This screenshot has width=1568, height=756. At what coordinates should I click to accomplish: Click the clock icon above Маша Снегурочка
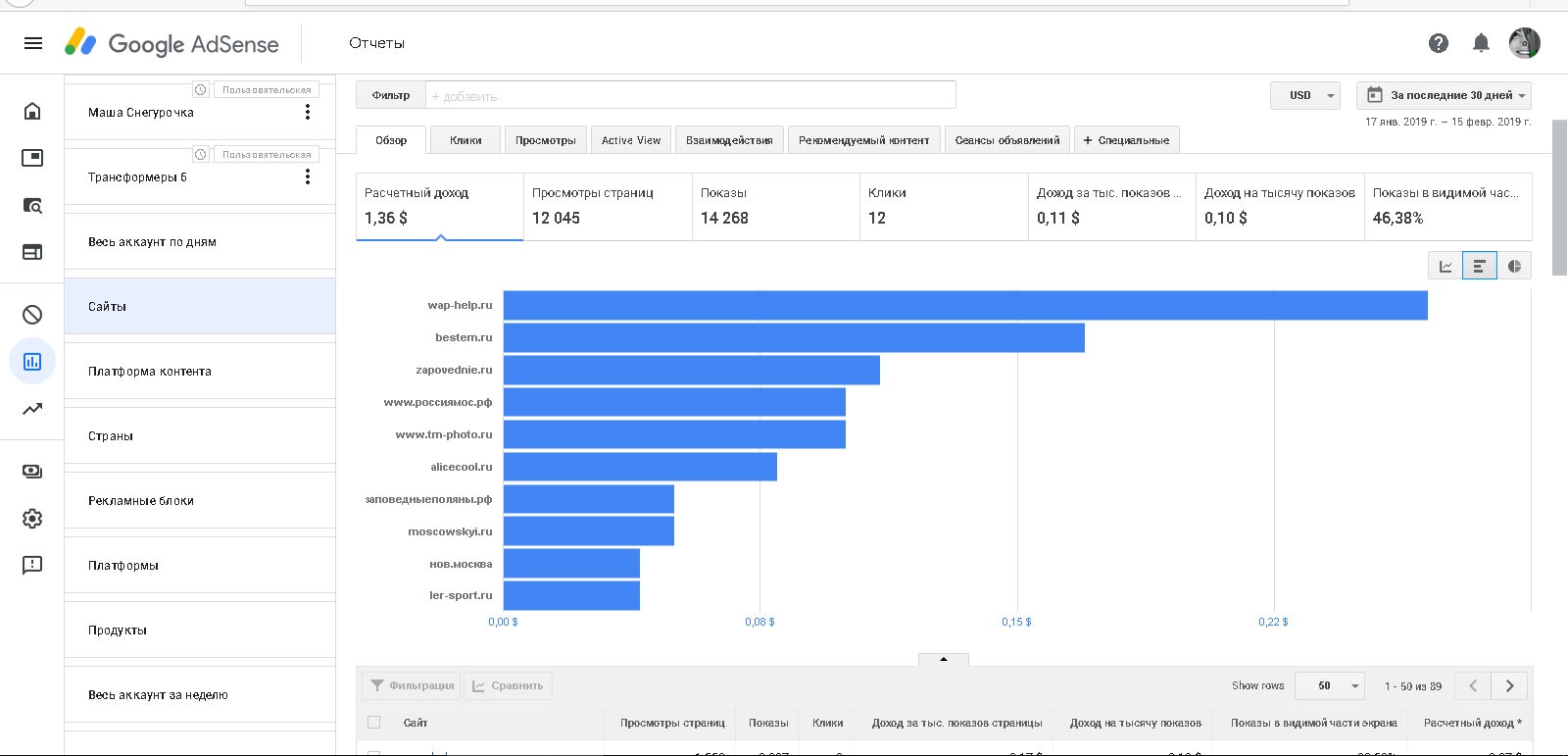201,89
